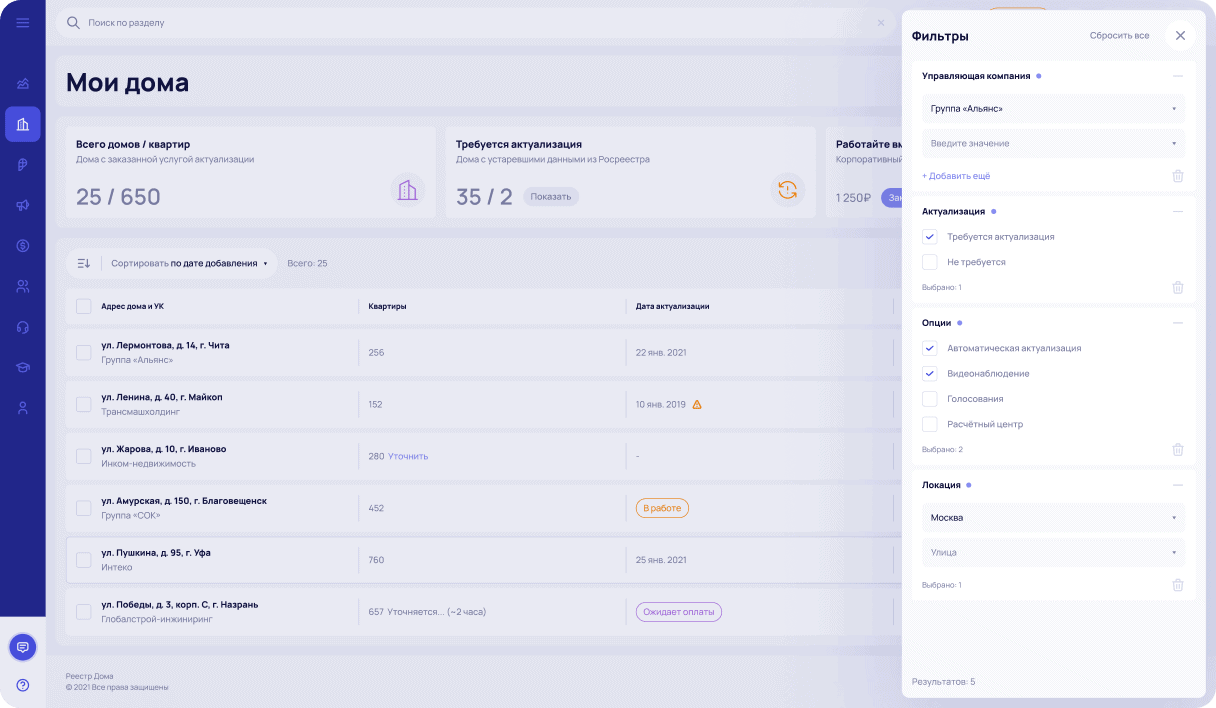Open the Группа «Альянс» company dropdown

(x=1053, y=108)
